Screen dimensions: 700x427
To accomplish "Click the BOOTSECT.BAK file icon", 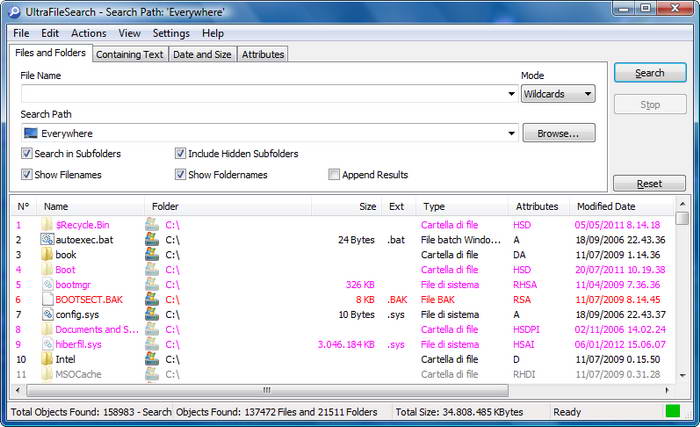I will coord(47,299).
